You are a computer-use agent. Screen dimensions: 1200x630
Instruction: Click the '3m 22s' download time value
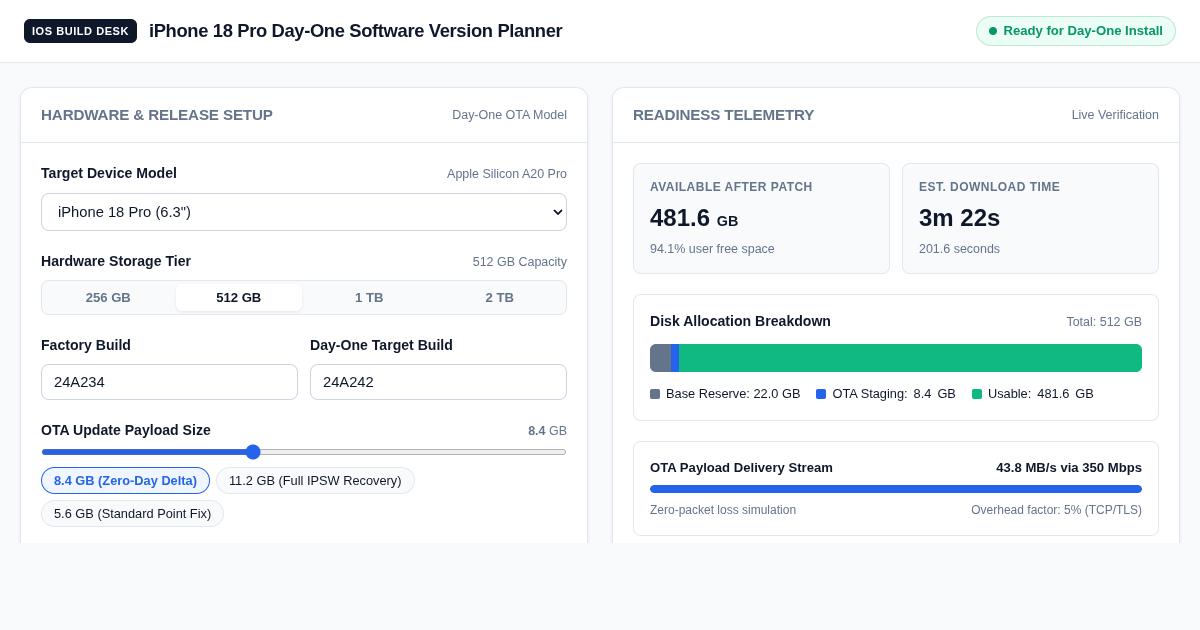pos(959,218)
